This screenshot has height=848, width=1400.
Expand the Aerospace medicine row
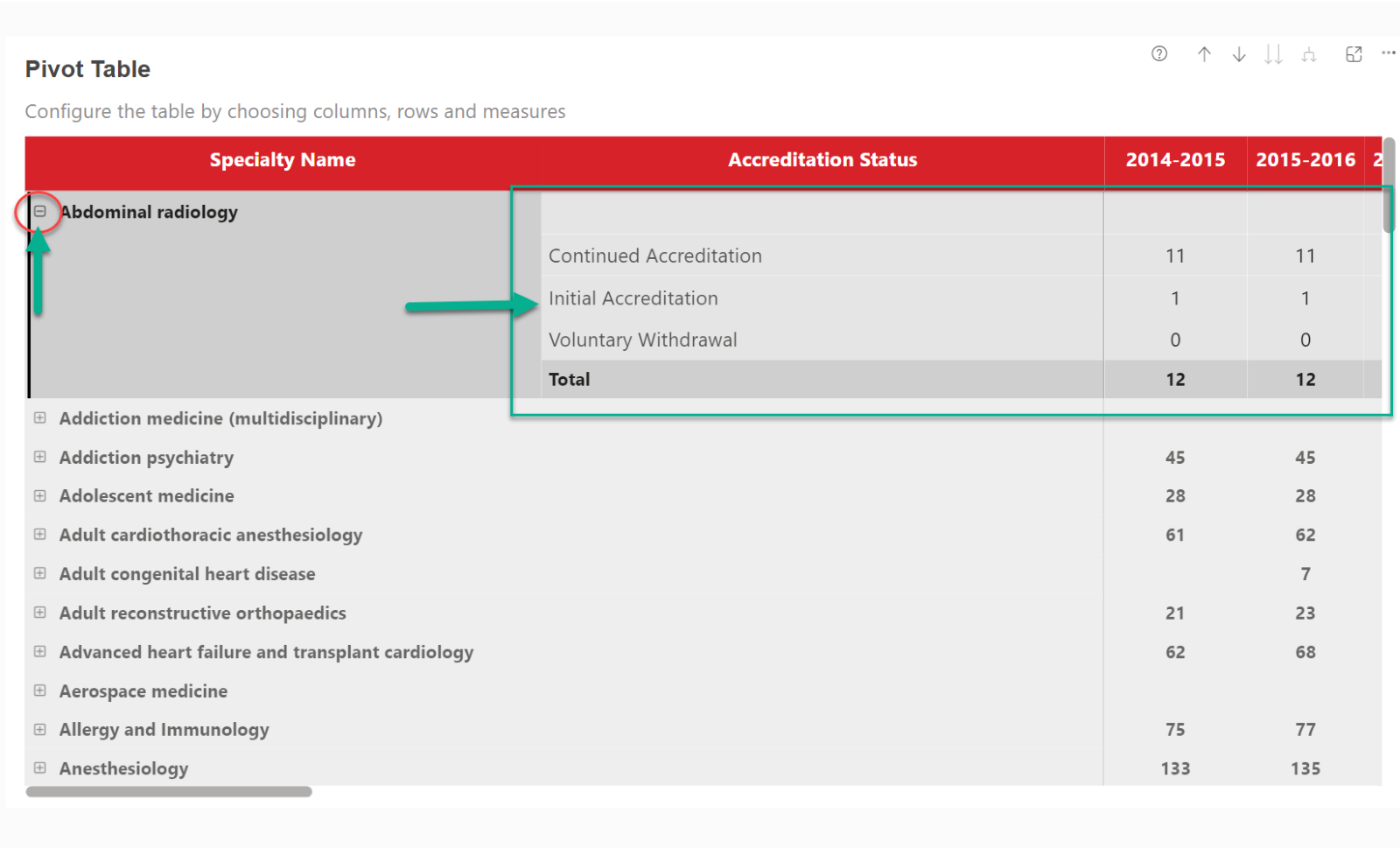pyautogui.click(x=40, y=690)
